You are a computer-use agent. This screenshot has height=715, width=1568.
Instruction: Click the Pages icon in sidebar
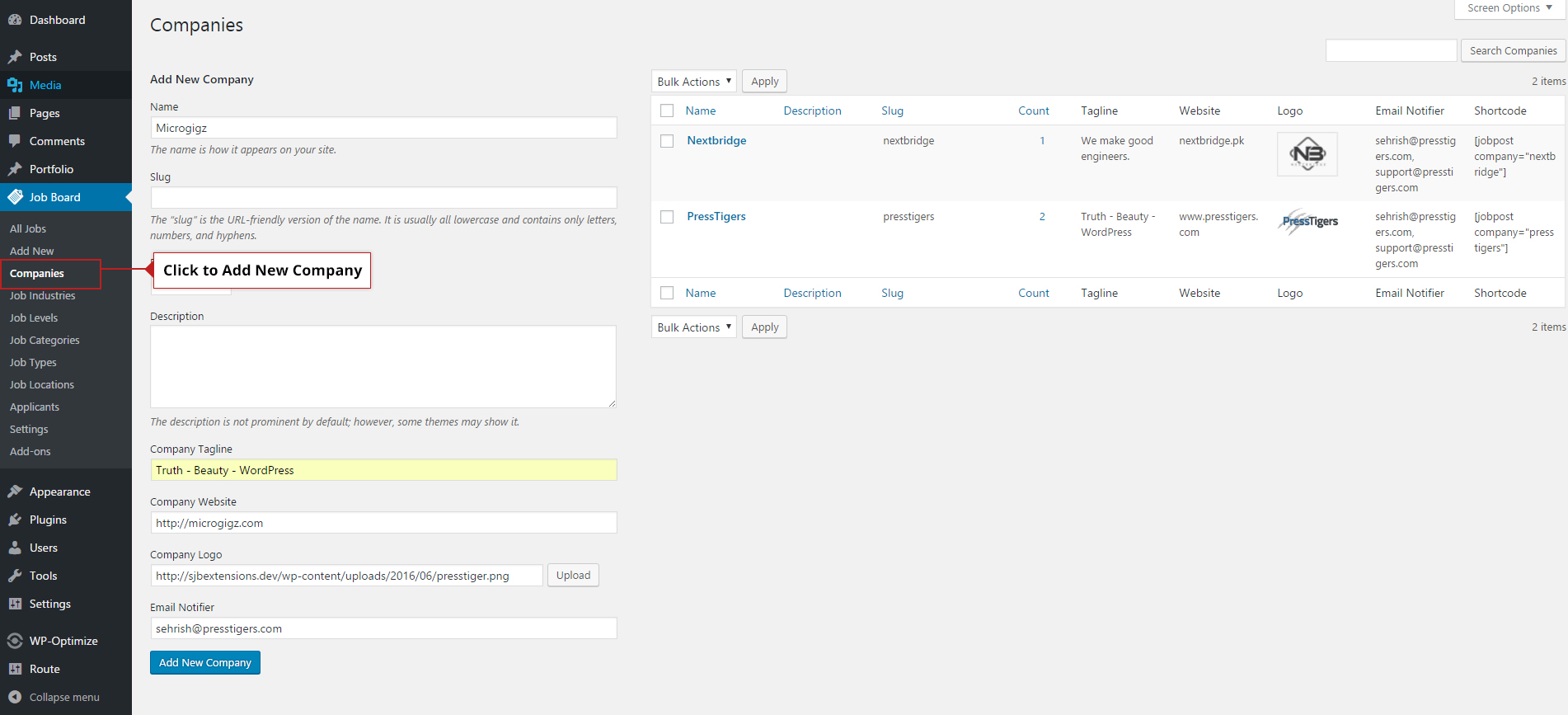coord(15,113)
